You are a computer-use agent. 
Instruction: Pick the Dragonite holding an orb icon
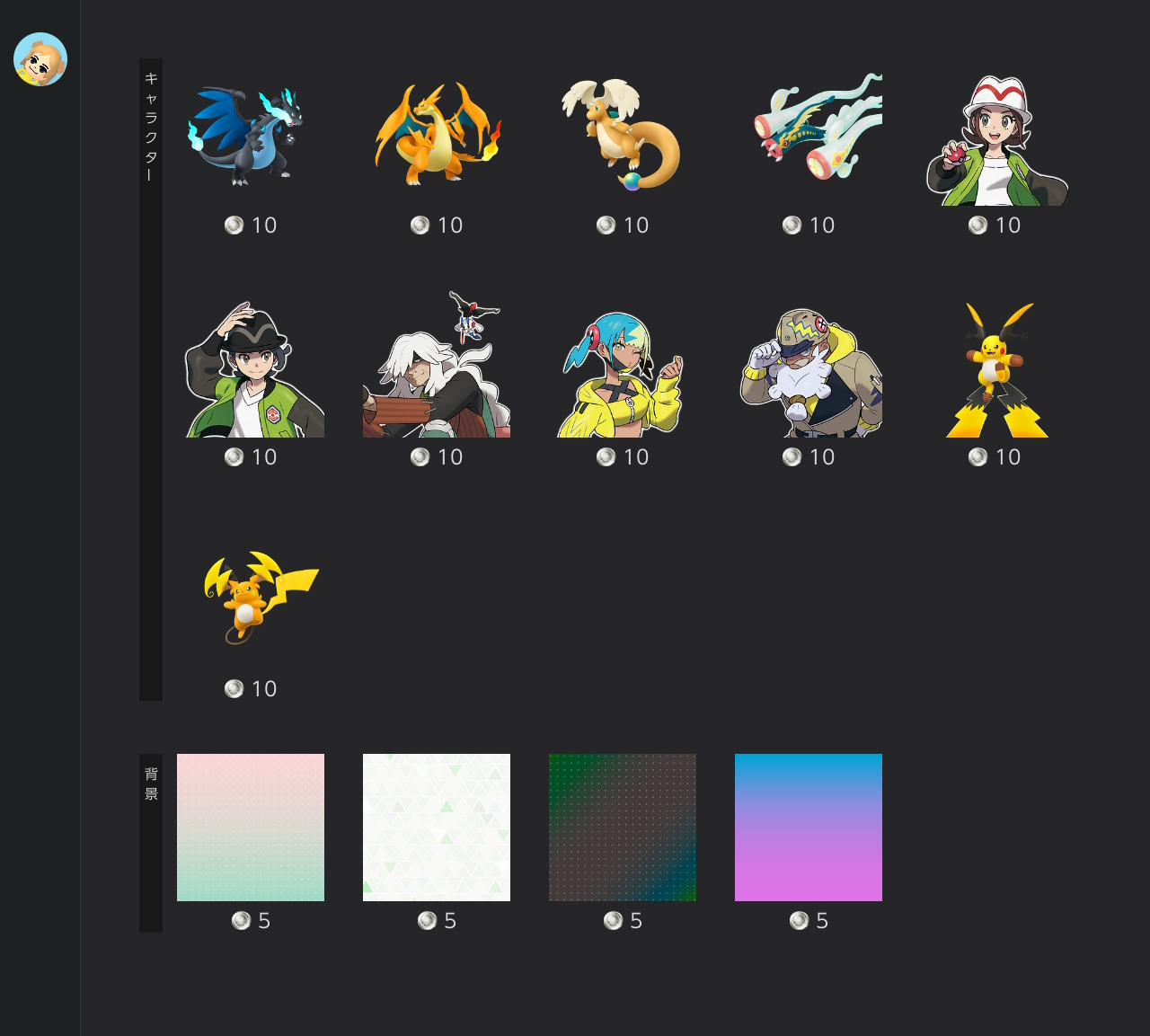point(622,135)
